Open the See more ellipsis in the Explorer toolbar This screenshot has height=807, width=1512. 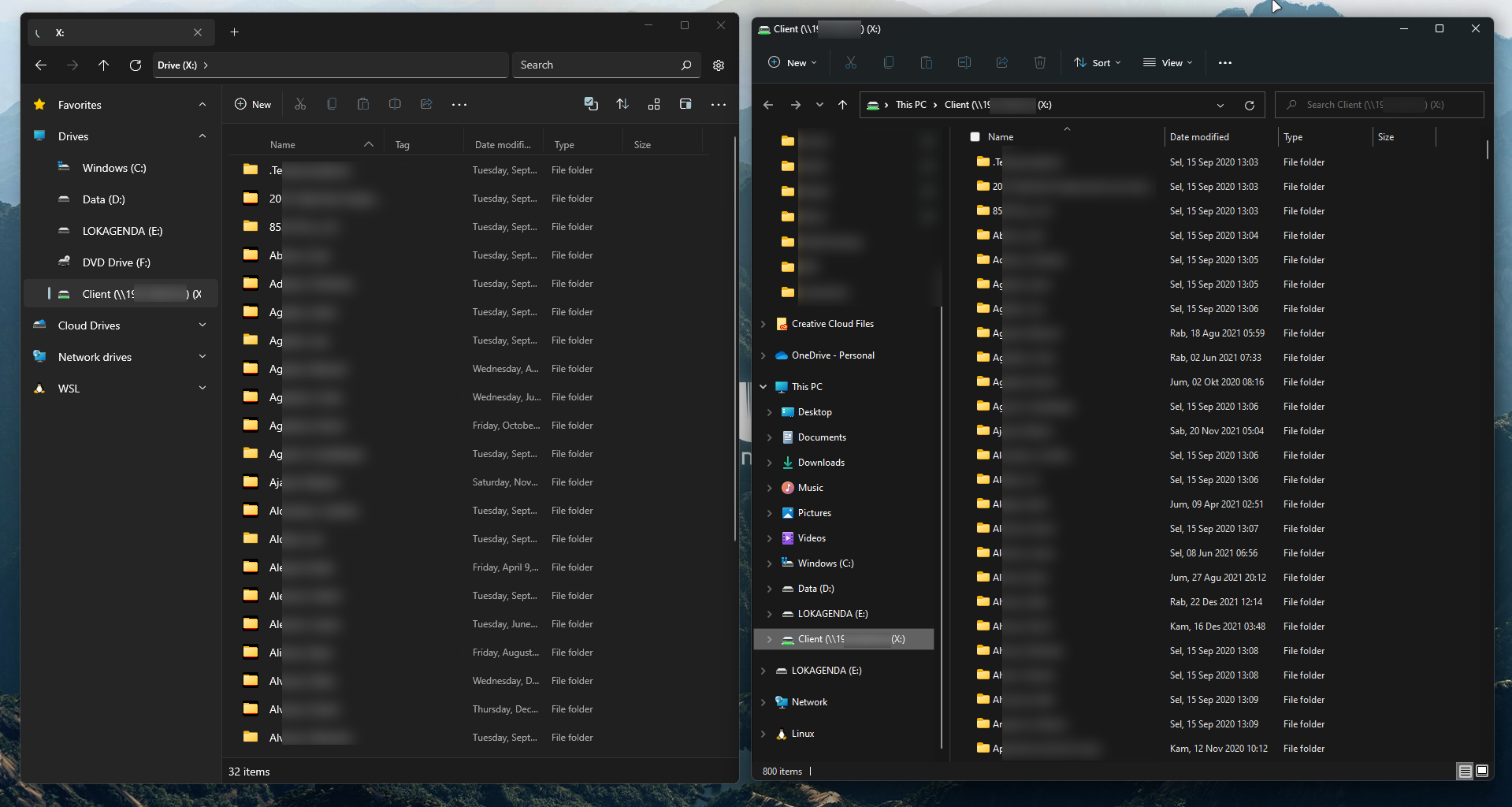(1225, 63)
